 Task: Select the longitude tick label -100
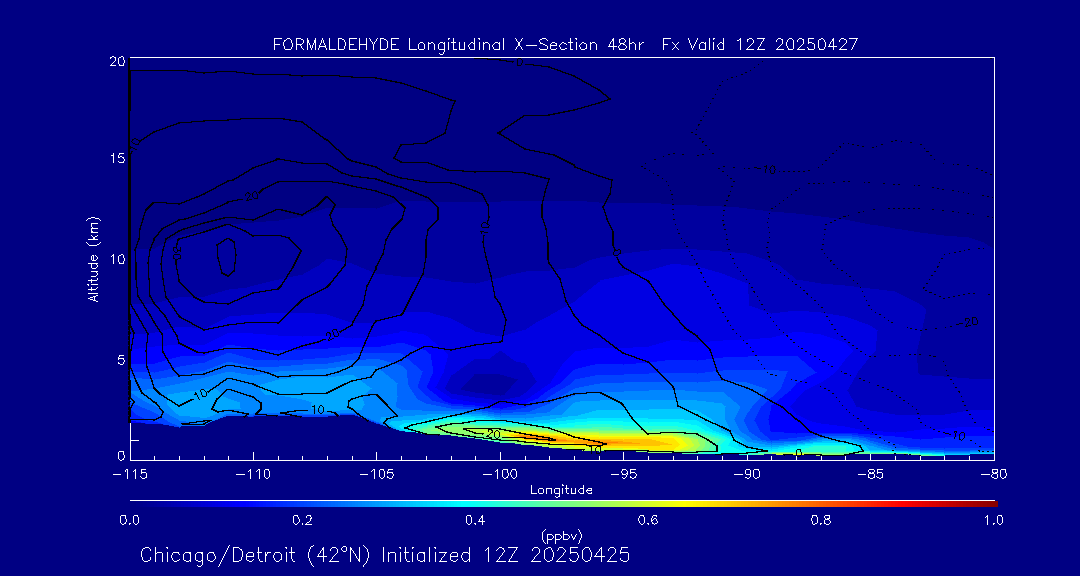tap(499, 475)
